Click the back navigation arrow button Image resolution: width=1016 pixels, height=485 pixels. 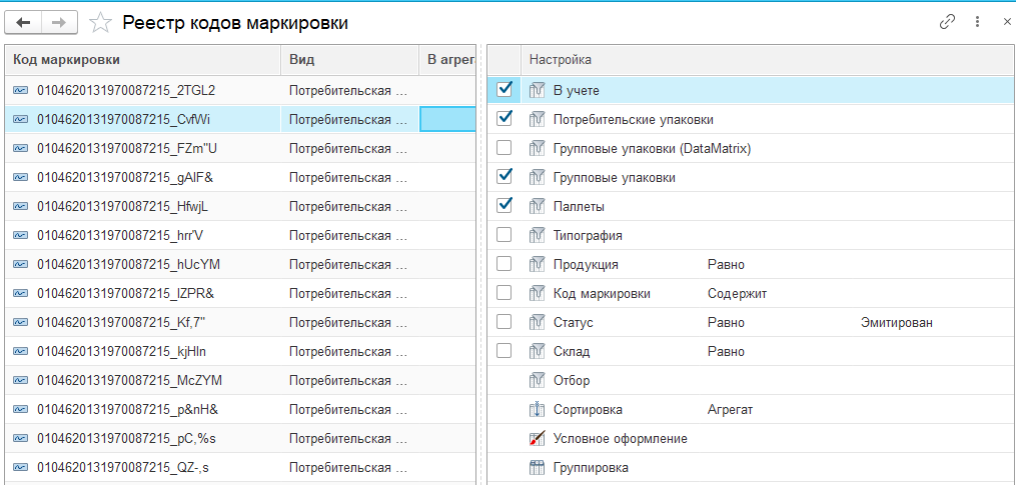click(25, 22)
